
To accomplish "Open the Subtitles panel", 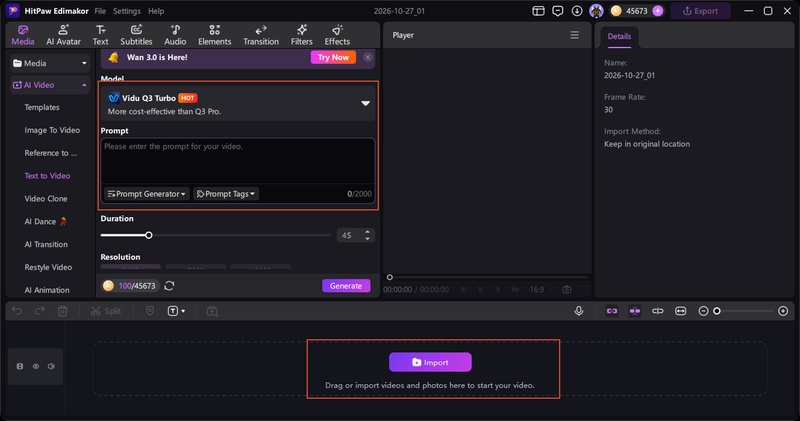I will pos(136,35).
